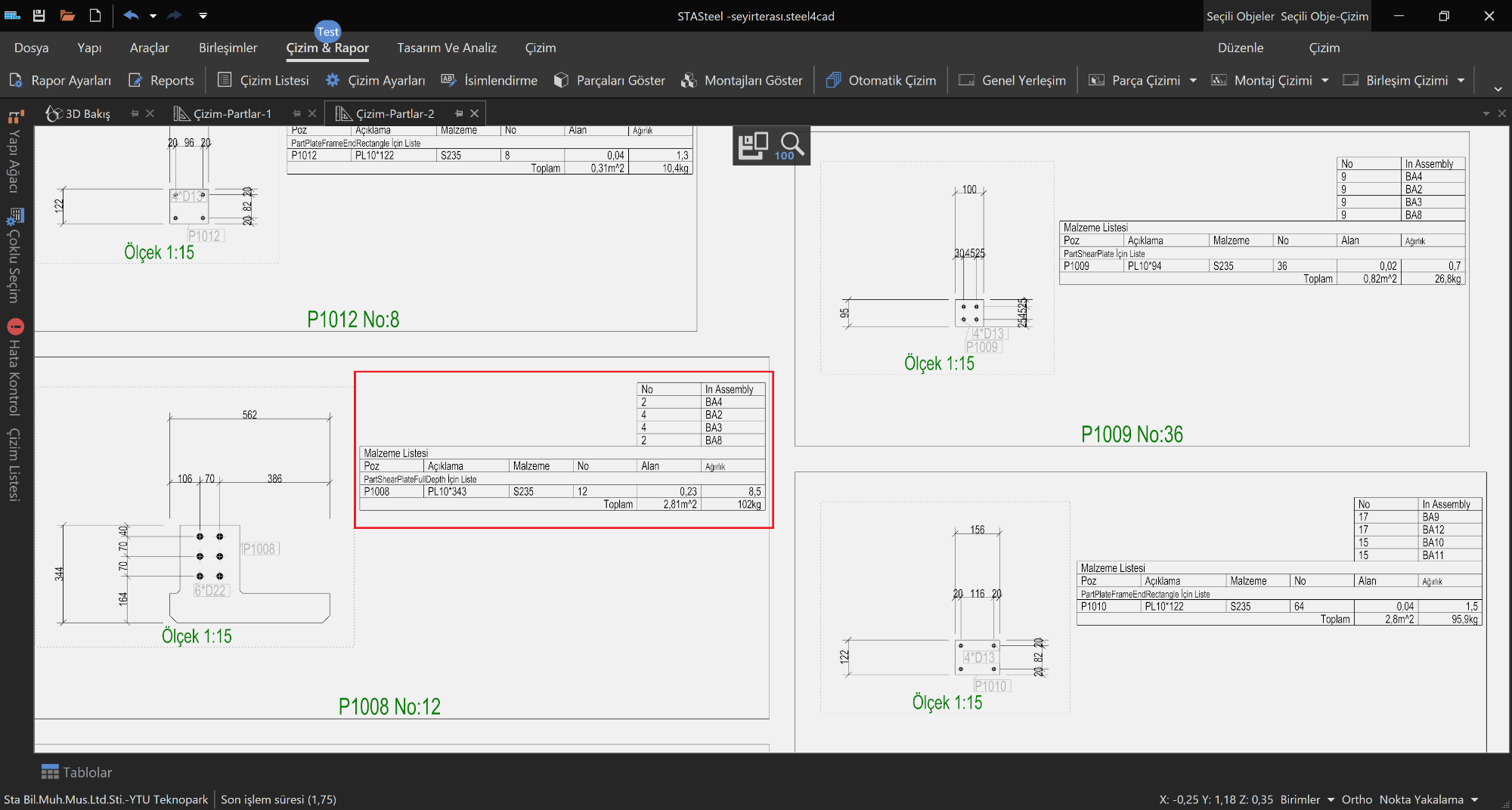
Task: Click the Parçaları Göster cube icon
Action: 561,80
